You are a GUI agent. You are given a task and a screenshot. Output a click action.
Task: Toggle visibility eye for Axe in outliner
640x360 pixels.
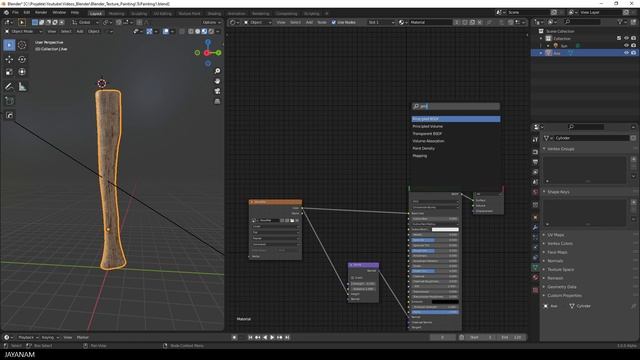click(x=626, y=53)
